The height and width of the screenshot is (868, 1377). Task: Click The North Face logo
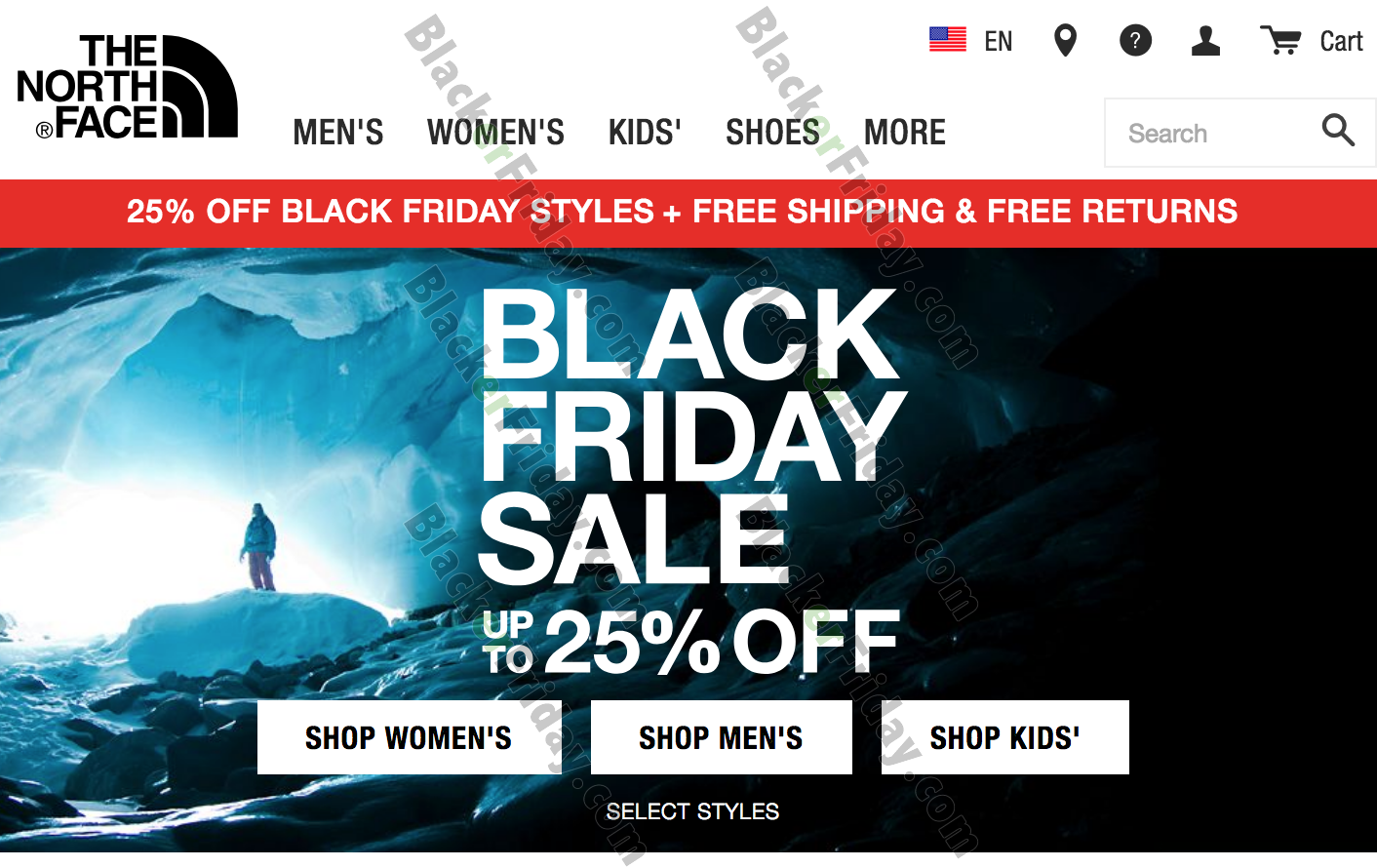coord(127,87)
